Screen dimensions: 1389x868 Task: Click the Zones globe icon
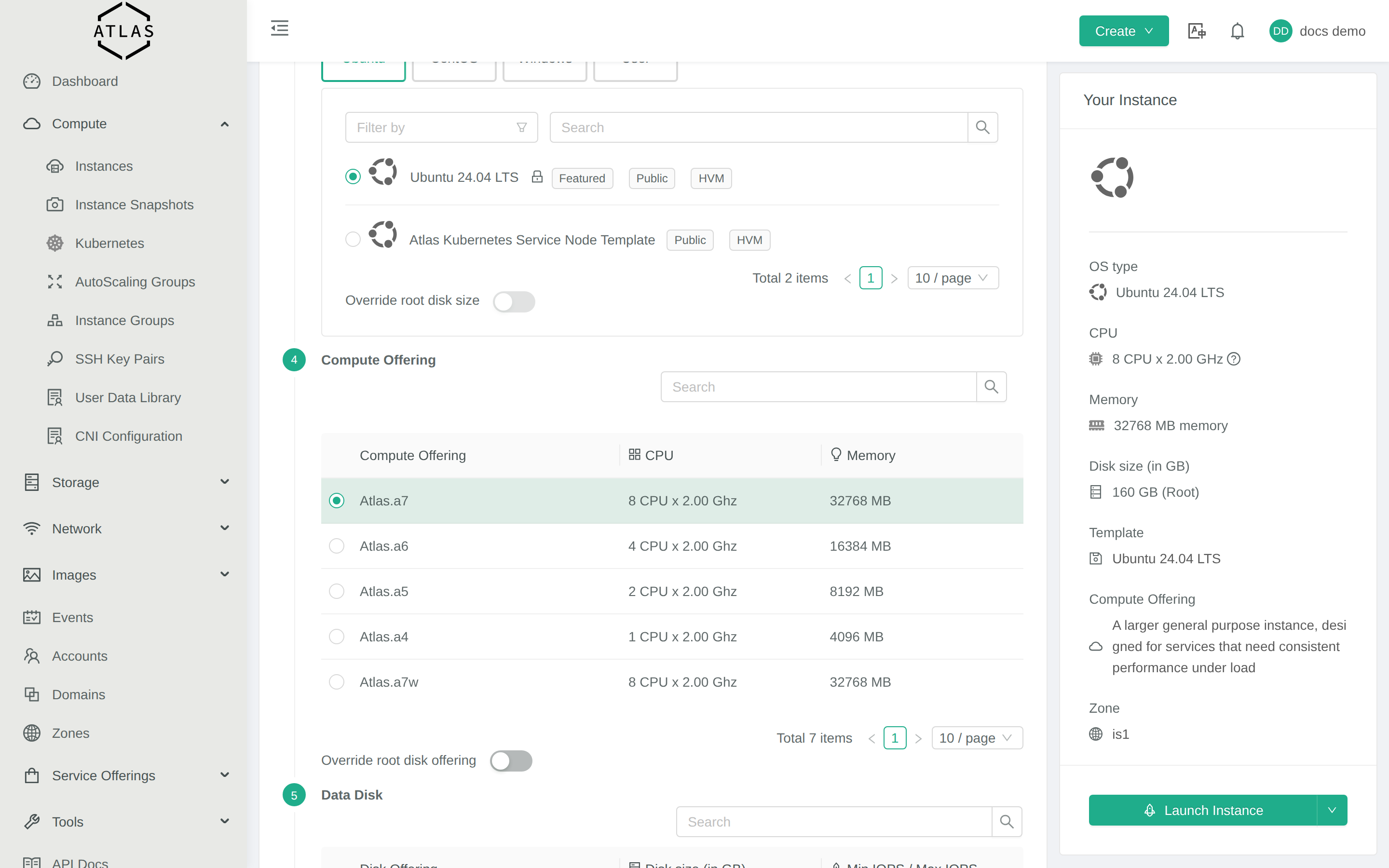[x=32, y=733]
